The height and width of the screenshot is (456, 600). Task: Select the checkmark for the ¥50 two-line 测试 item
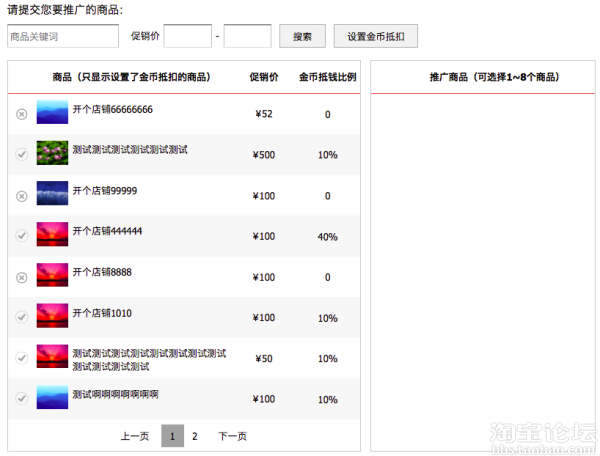[22, 358]
